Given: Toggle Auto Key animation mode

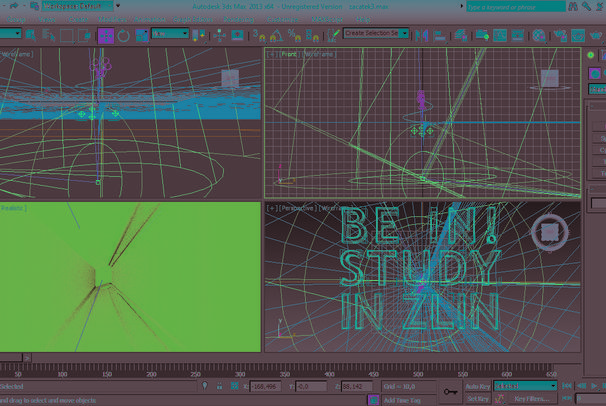Looking at the screenshot, I should (478, 385).
